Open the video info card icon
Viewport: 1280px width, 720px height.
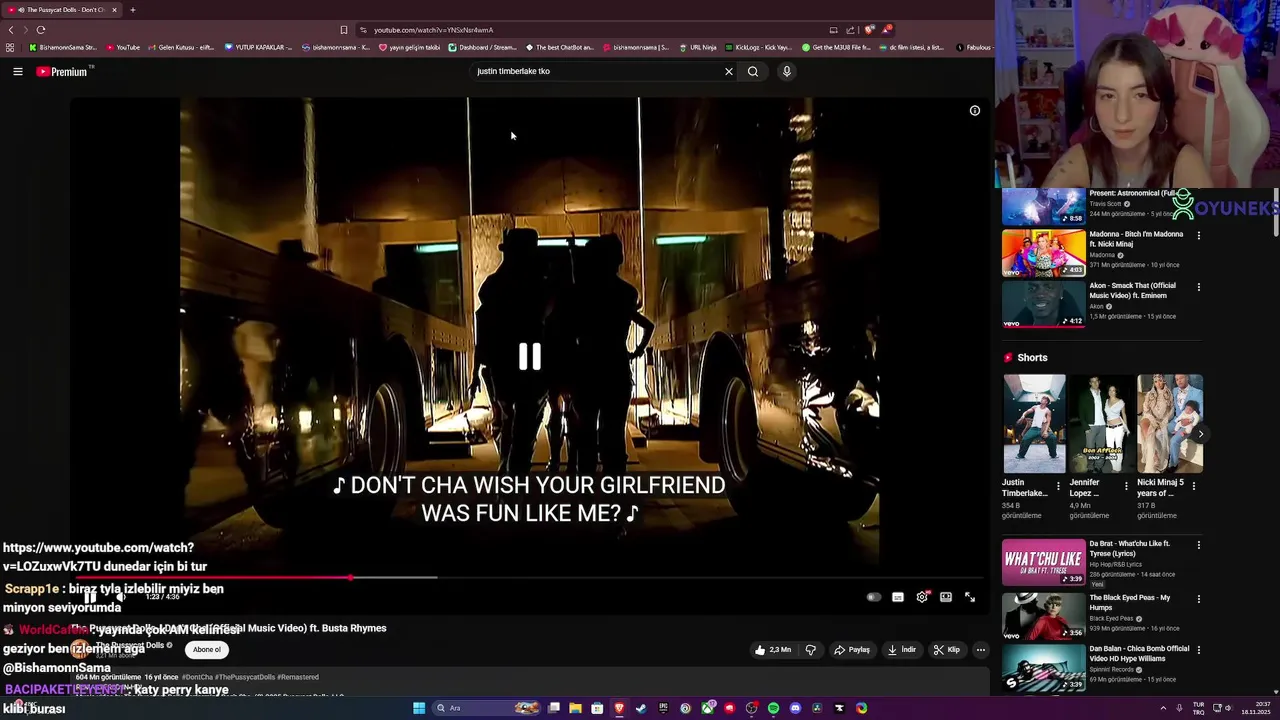coord(975,111)
